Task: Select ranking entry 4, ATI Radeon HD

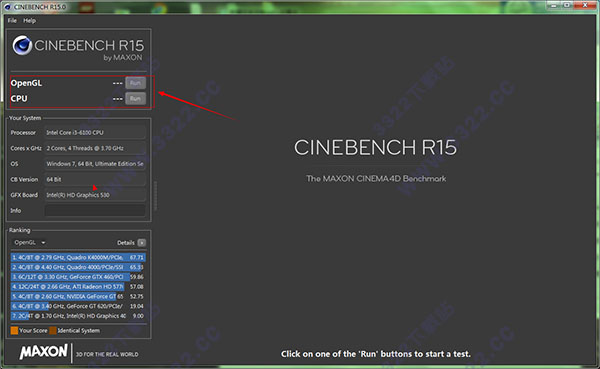Action: [x=78, y=287]
